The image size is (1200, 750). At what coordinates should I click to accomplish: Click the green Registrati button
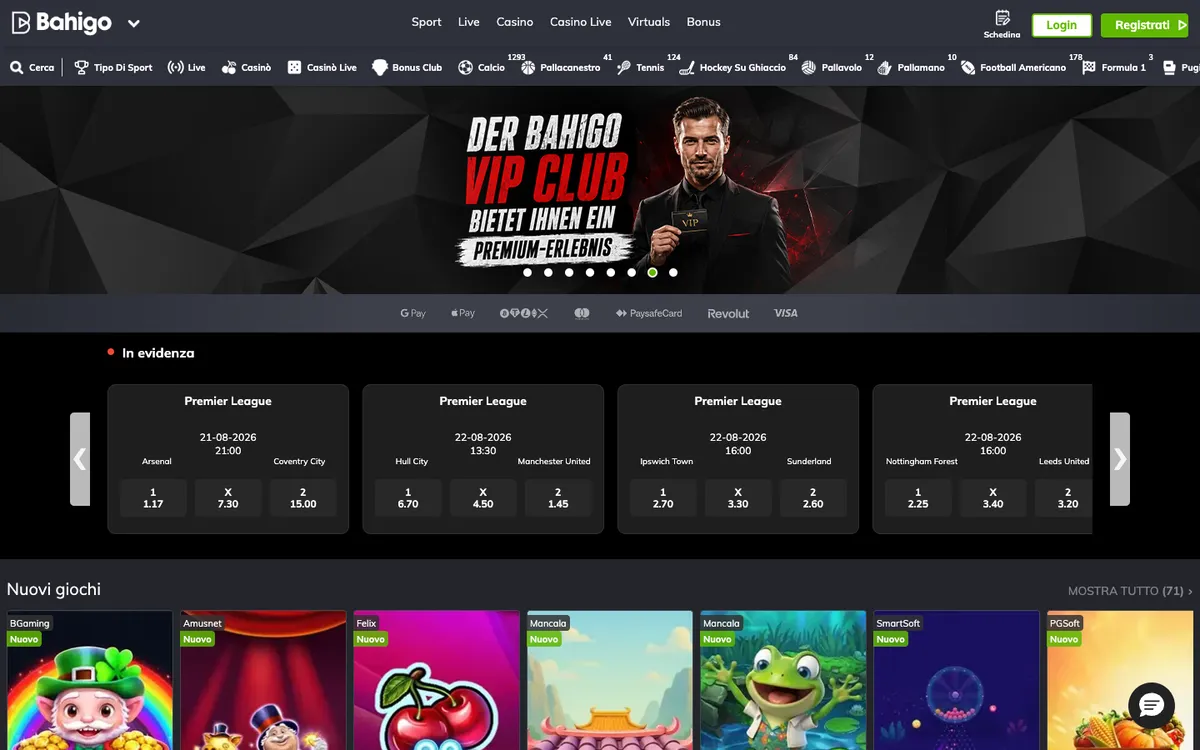(x=1144, y=25)
